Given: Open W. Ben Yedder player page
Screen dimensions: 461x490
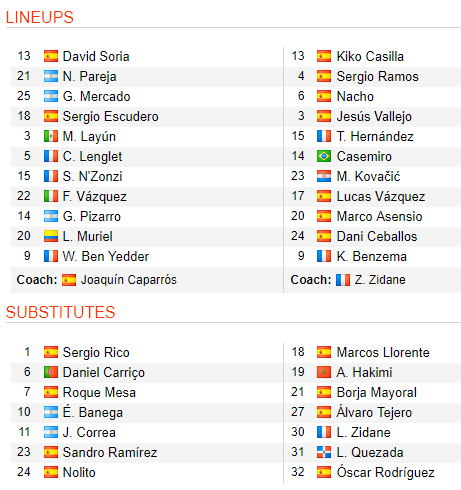Looking at the screenshot, I should click(106, 256).
